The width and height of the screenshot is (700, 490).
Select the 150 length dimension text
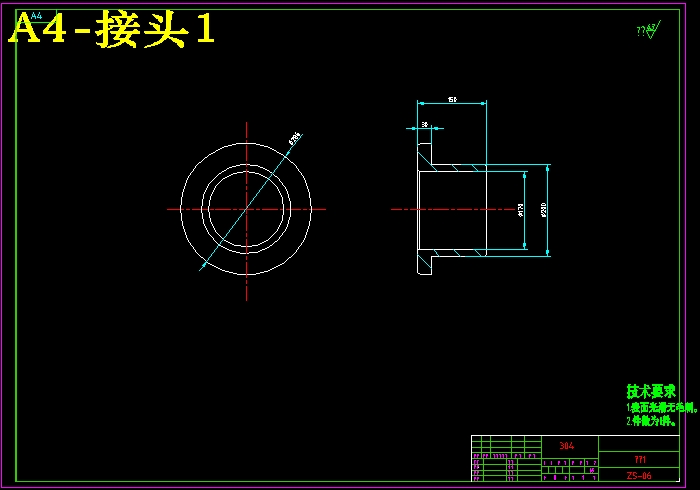[x=452, y=99]
